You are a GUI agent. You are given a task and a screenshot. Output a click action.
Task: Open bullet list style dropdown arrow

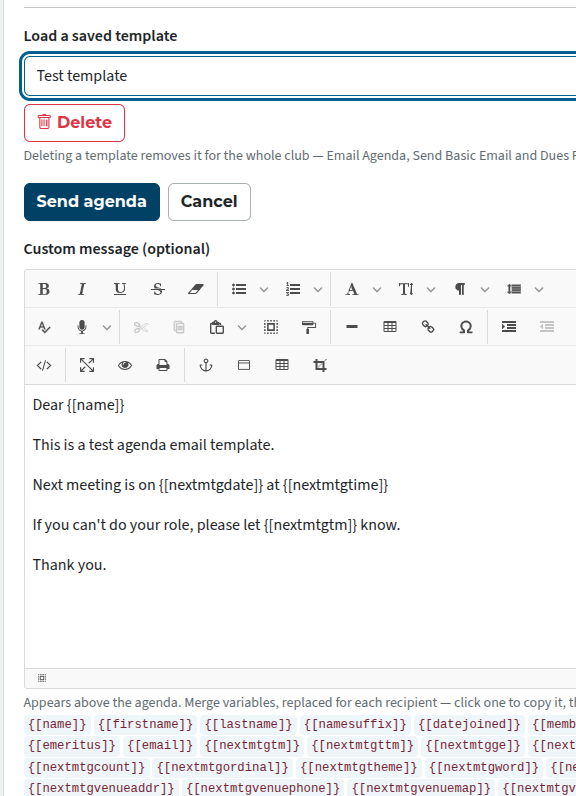pos(264,289)
